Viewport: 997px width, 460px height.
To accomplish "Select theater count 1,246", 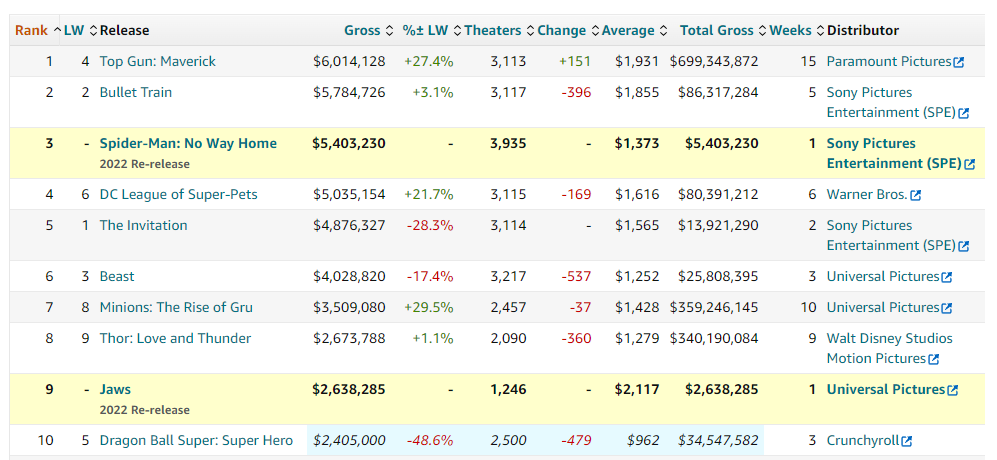I will tap(508, 389).
